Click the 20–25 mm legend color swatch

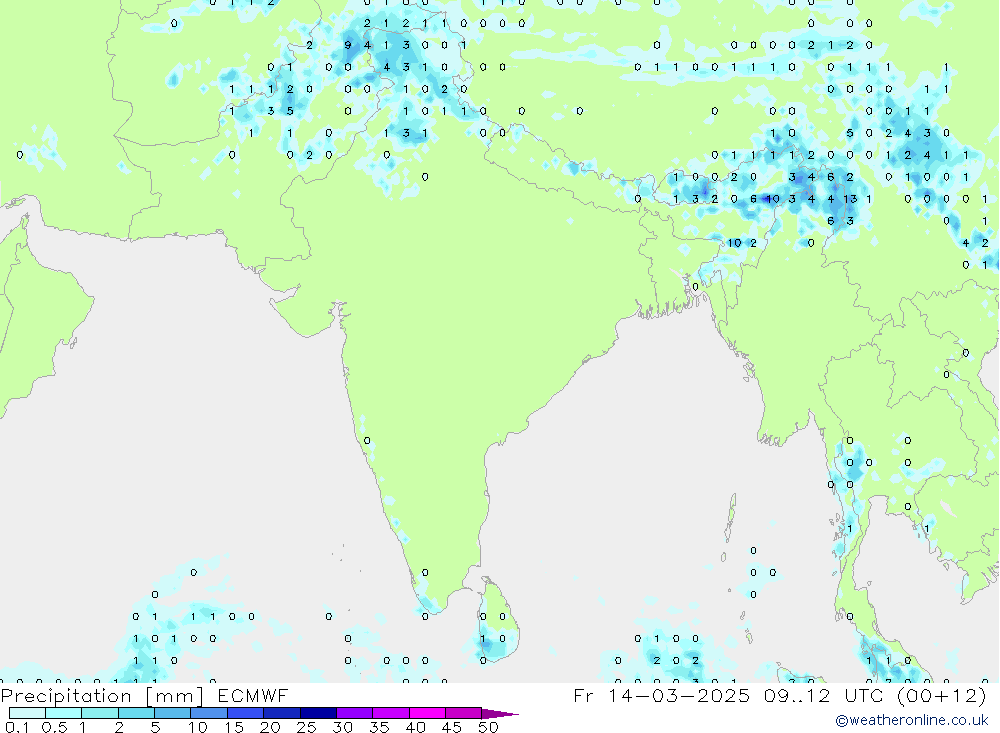(282, 713)
